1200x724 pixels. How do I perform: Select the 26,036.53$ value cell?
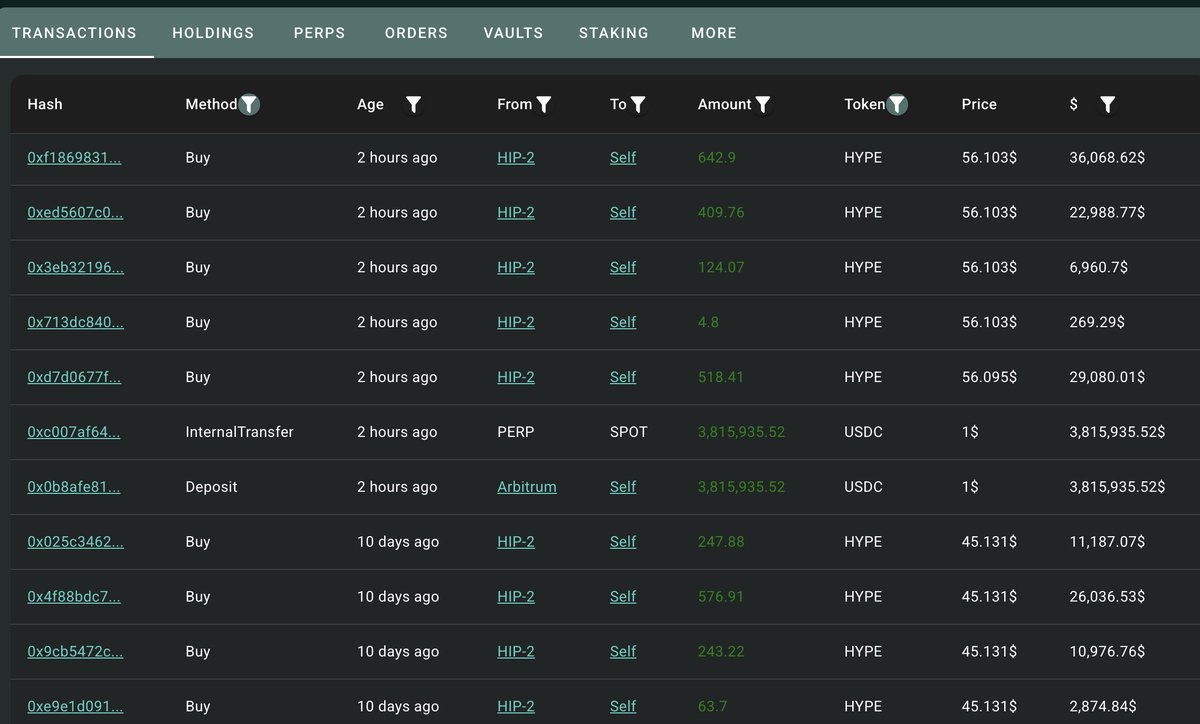coord(1107,597)
